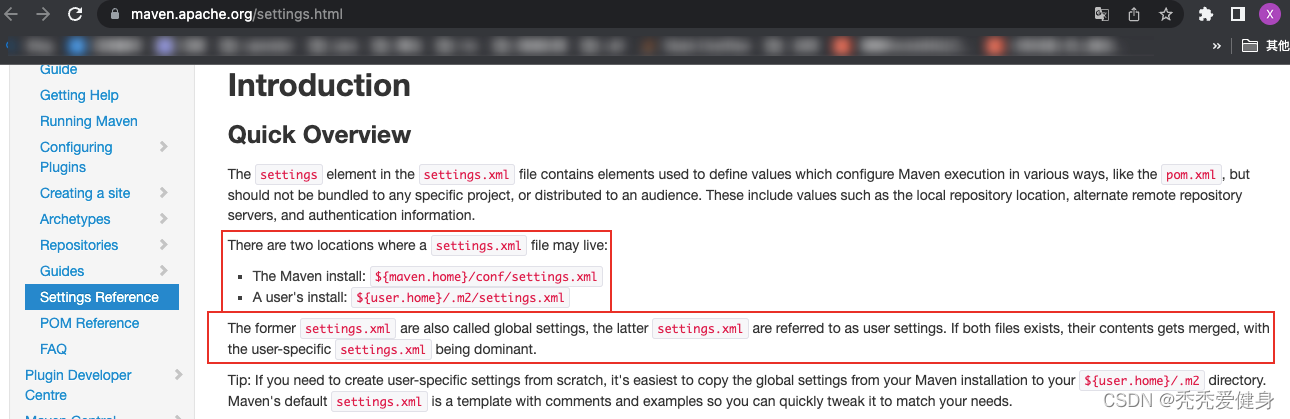Select the highlighted Settings Reference item
Screen dimensions: 1290x419
102,297
